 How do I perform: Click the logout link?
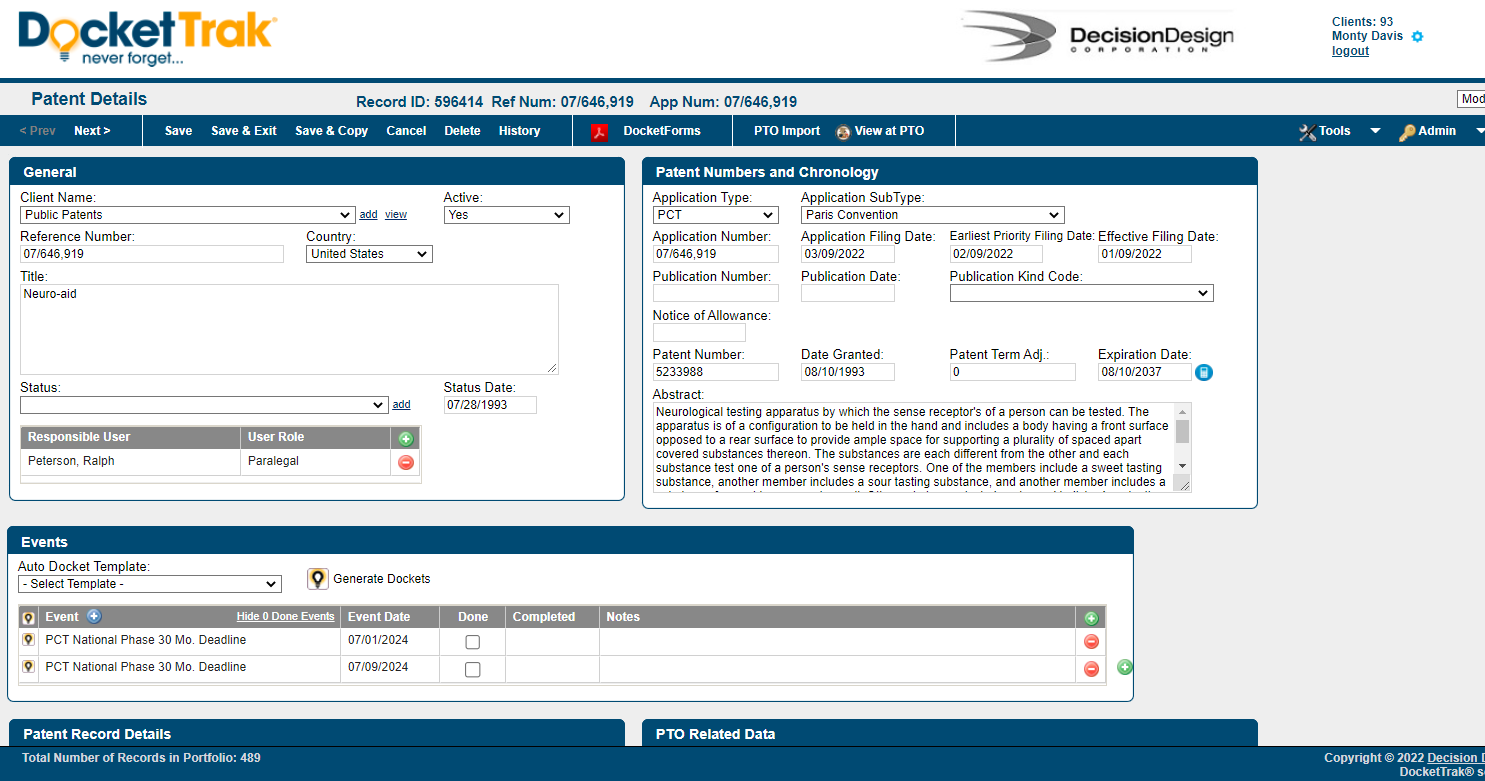[1350, 50]
